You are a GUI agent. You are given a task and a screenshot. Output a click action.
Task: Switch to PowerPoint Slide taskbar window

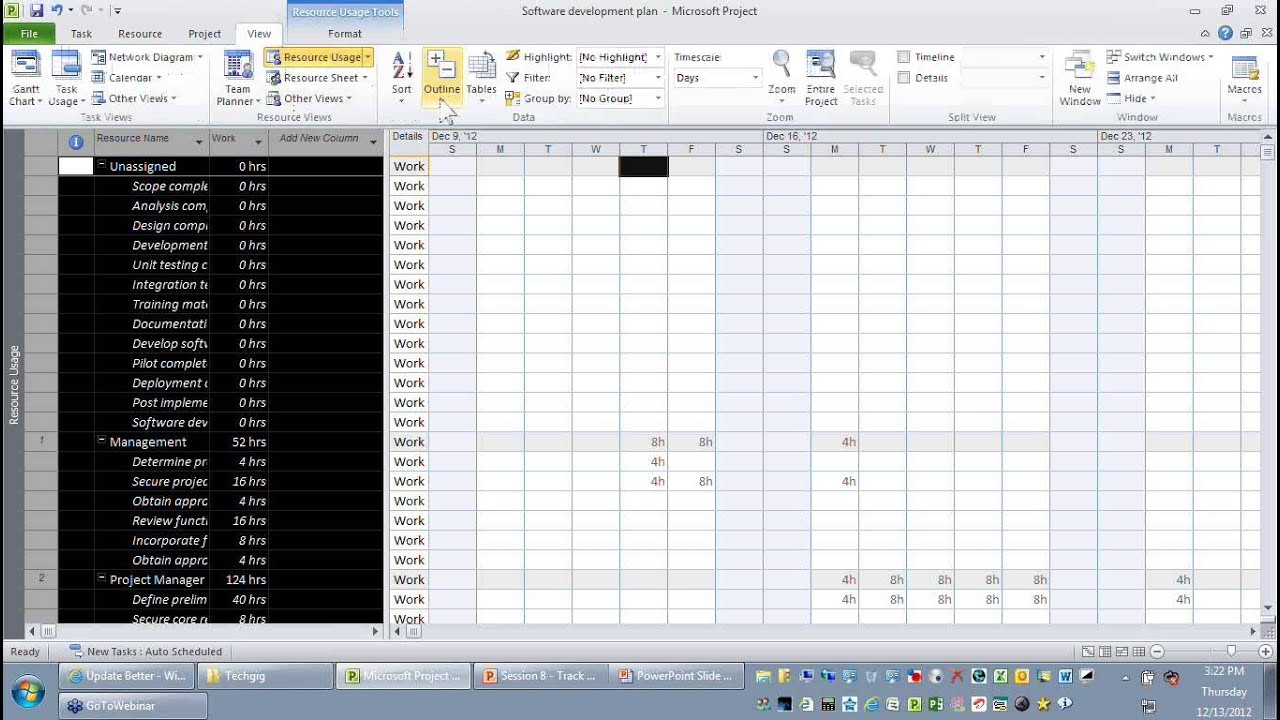click(x=675, y=676)
